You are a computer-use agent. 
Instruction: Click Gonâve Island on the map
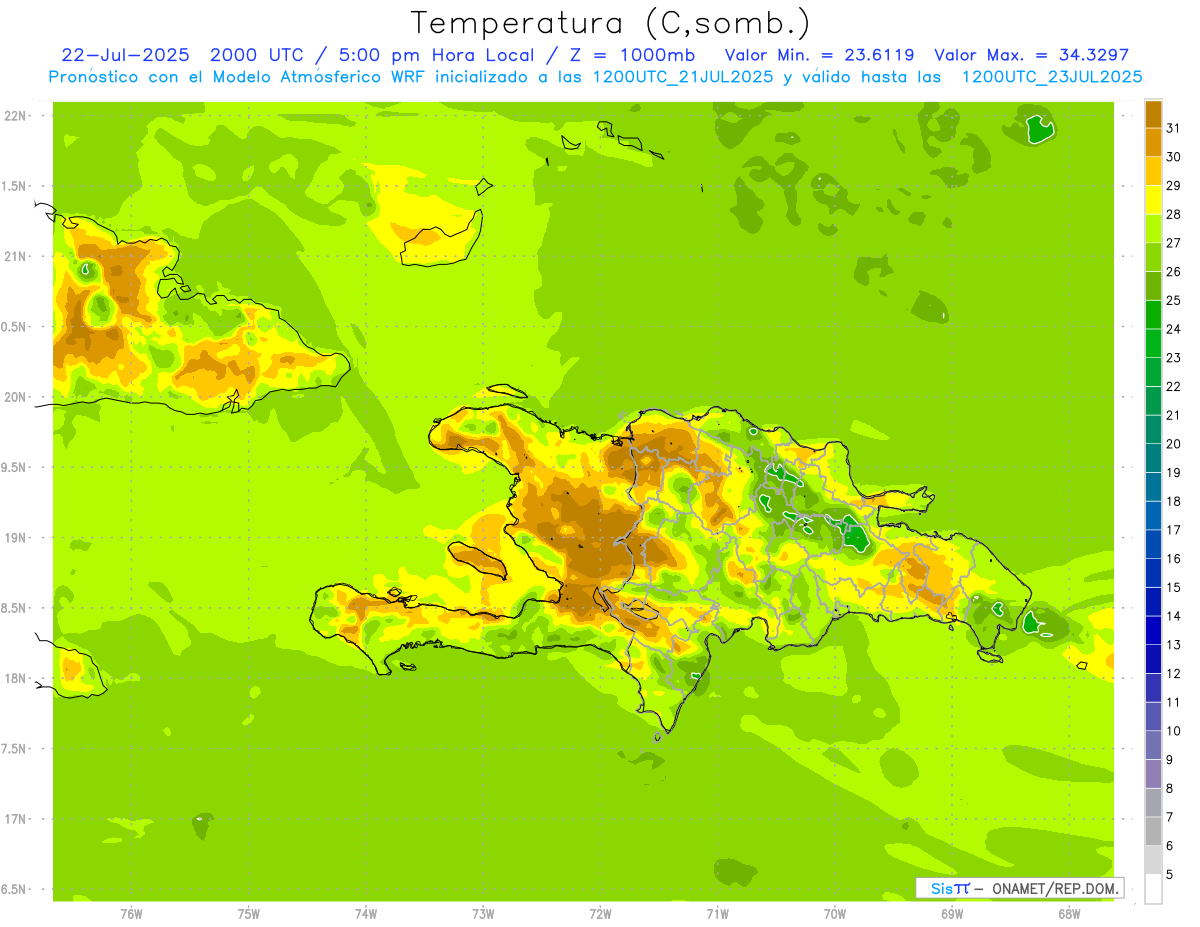point(479,560)
